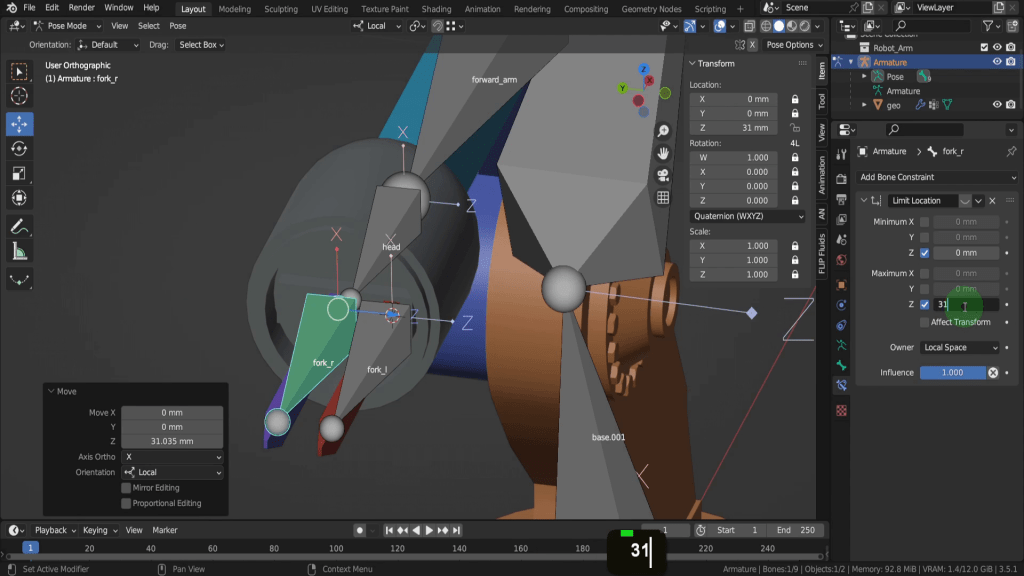Select the Cursor tool
Image resolution: width=1024 pixels, height=576 pixels.
point(19,96)
